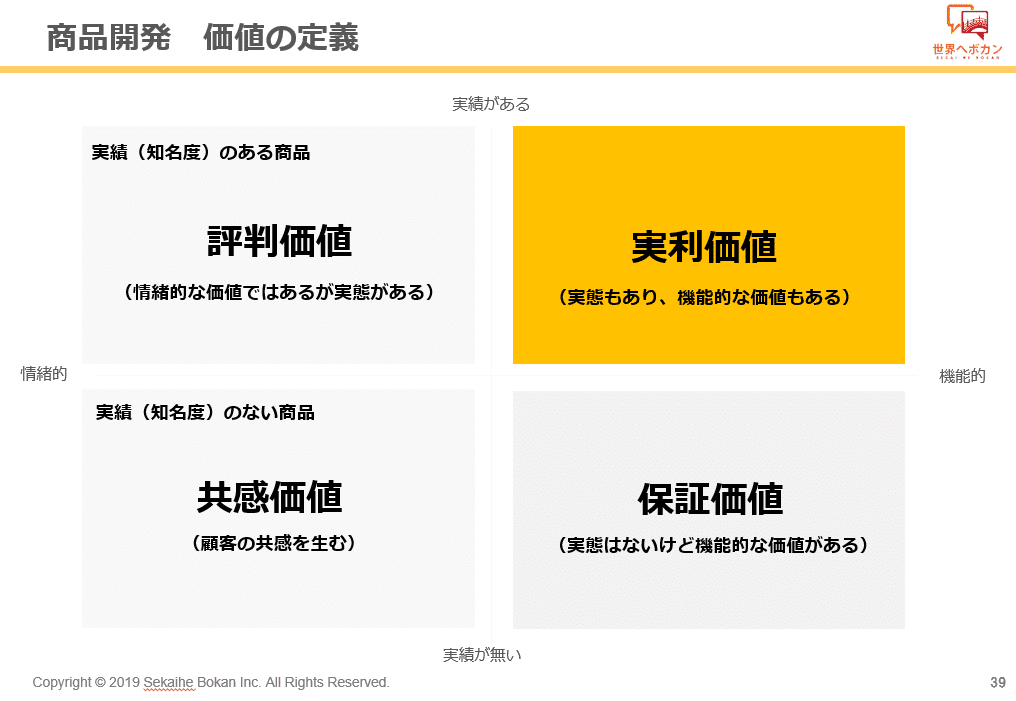
Task: Select the 共感価値 heading
Action: click(x=270, y=498)
